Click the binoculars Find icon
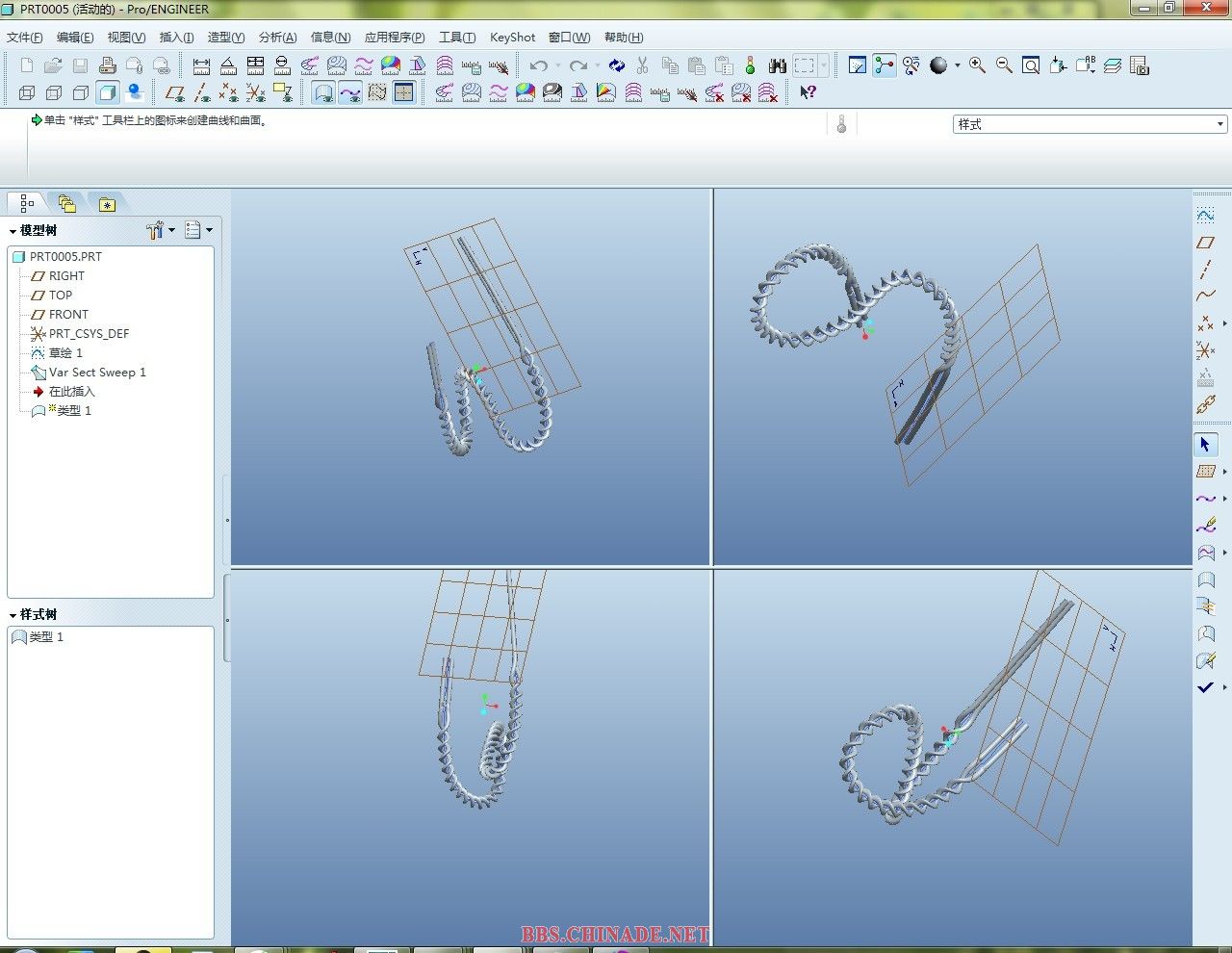The height and width of the screenshot is (953, 1232). [778, 65]
